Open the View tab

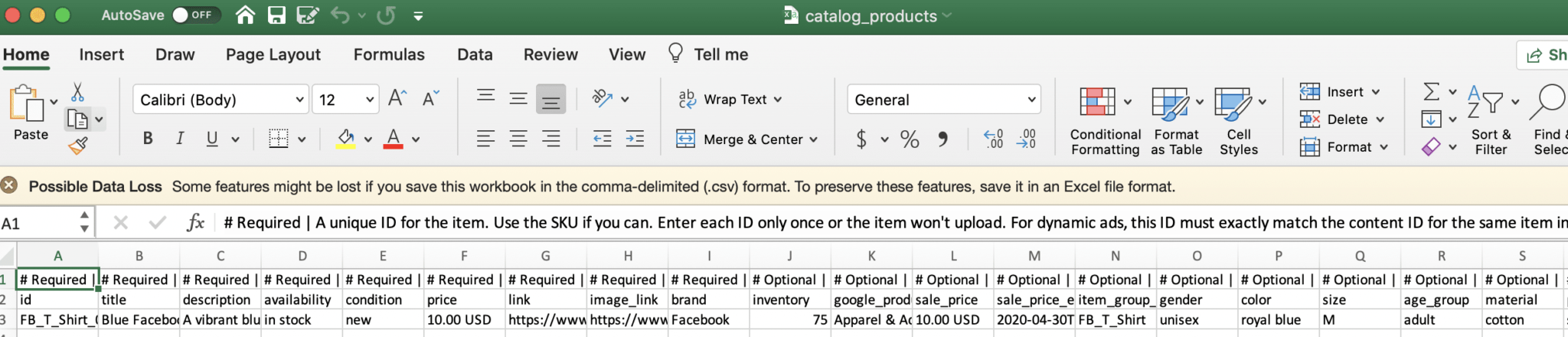[627, 54]
